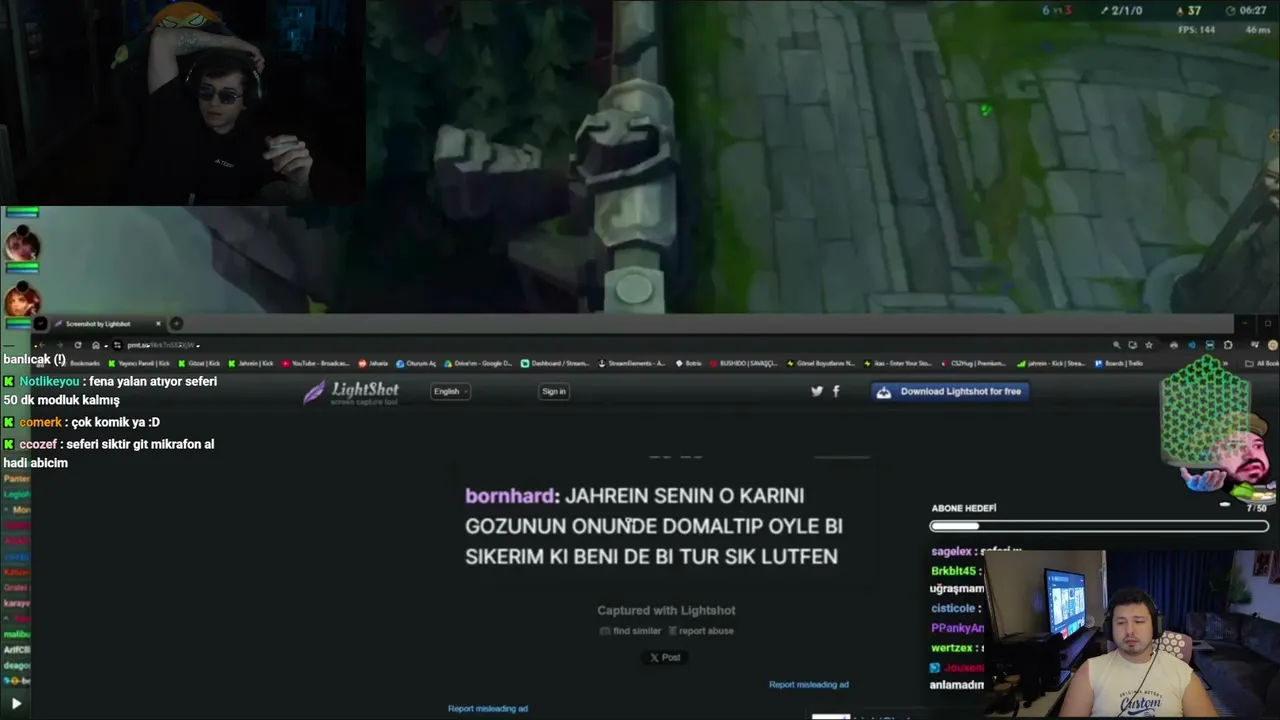Click the browser home icon
This screenshot has height=720, width=1280.
[x=96, y=345]
